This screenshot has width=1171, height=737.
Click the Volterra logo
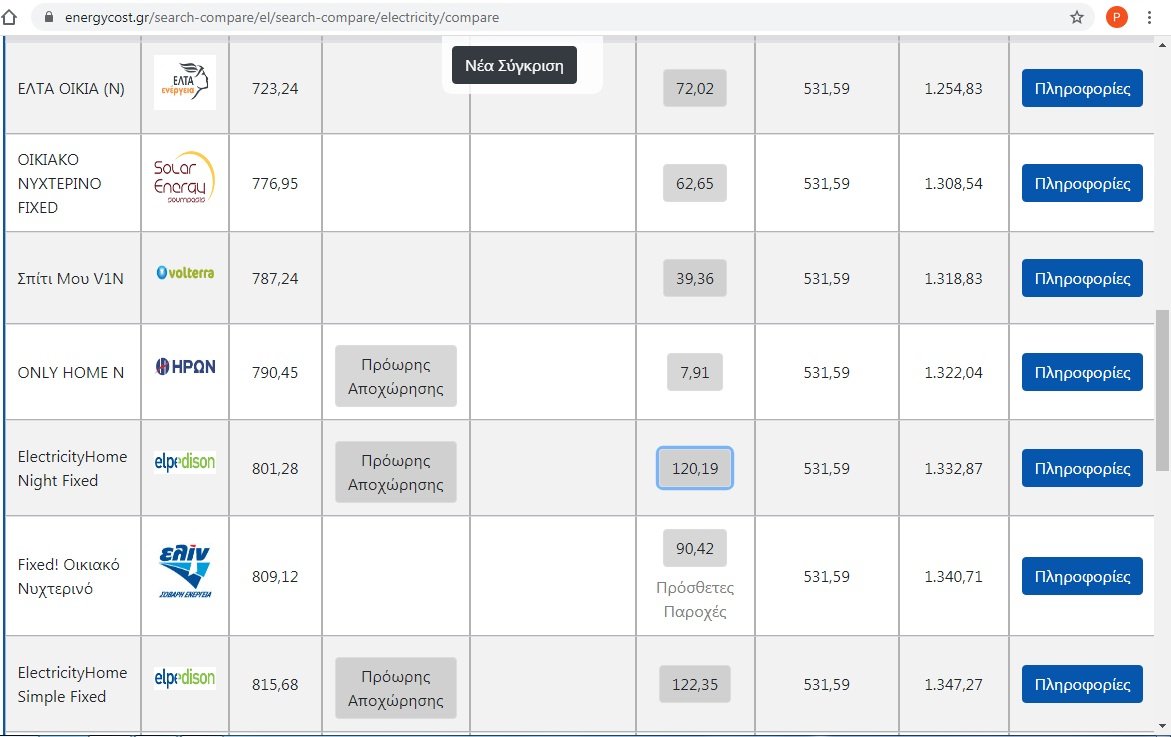(x=185, y=273)
